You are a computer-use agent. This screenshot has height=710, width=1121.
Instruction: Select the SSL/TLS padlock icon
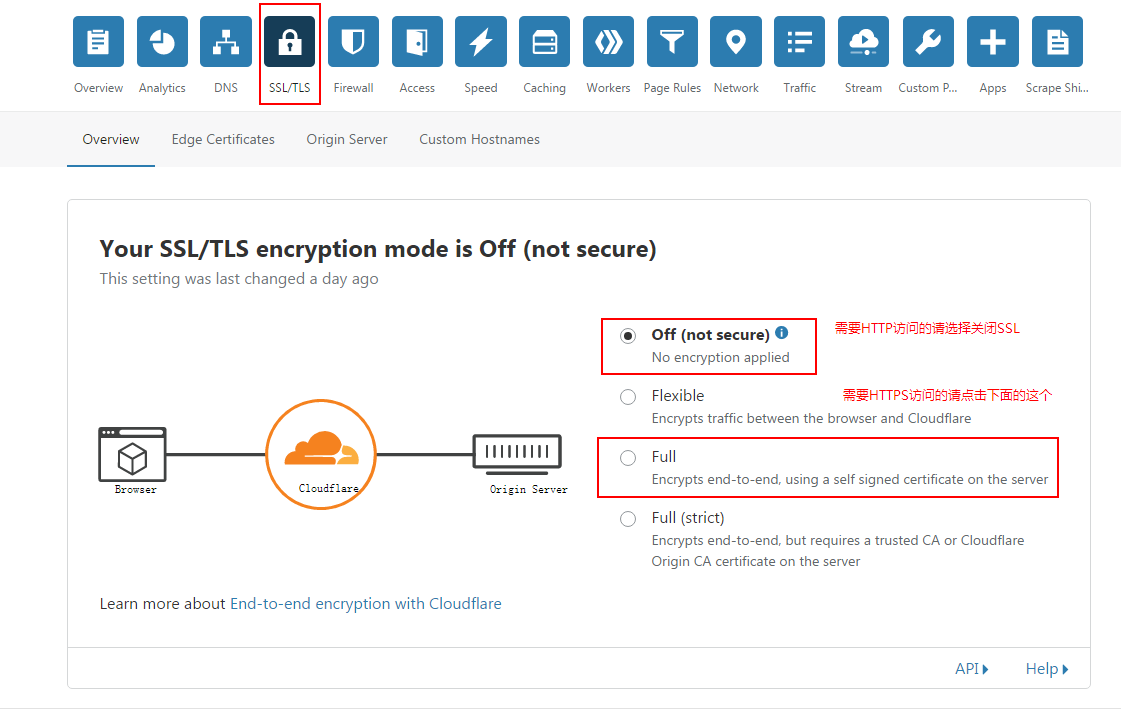tap(290, 41)
